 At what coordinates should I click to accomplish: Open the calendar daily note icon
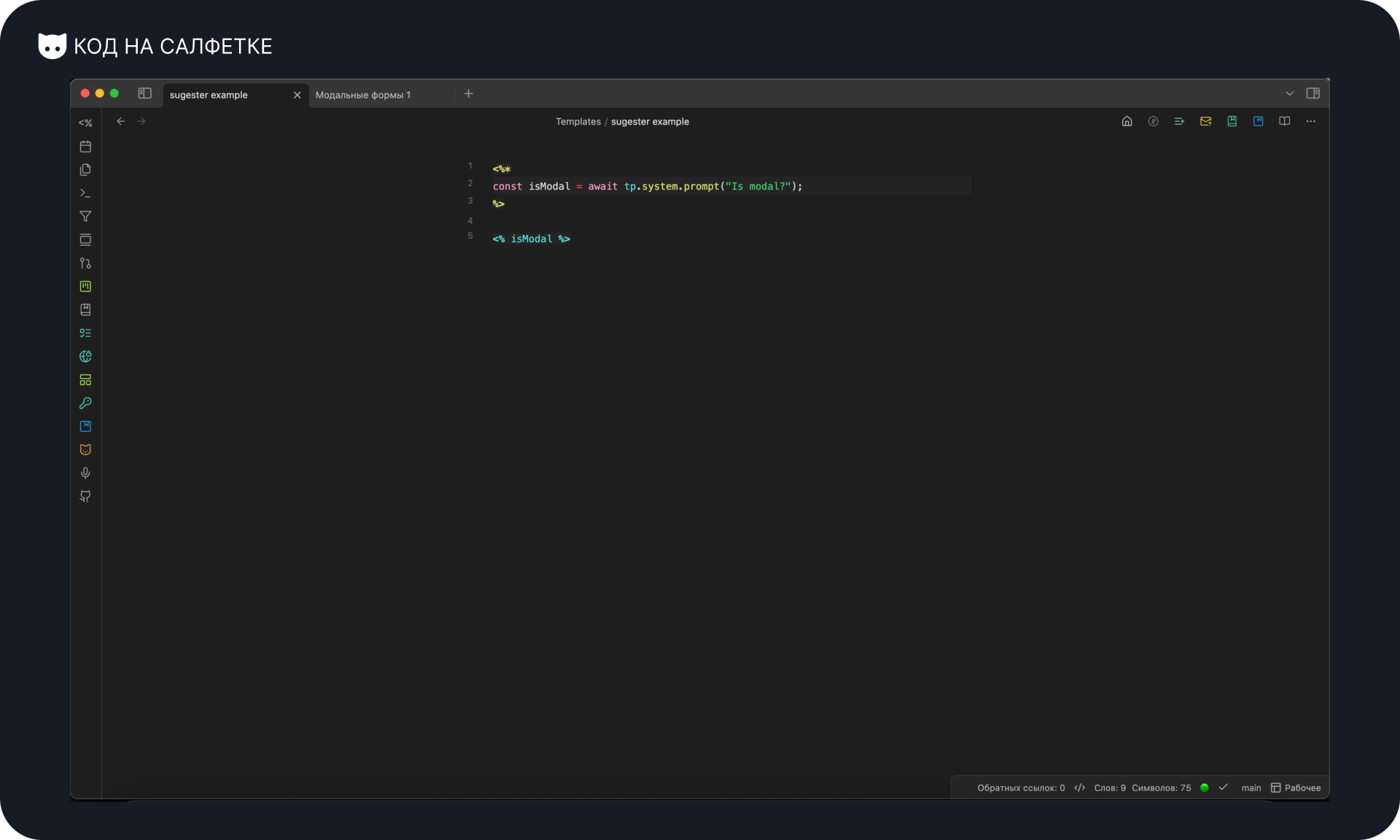(x=85, y=147)
